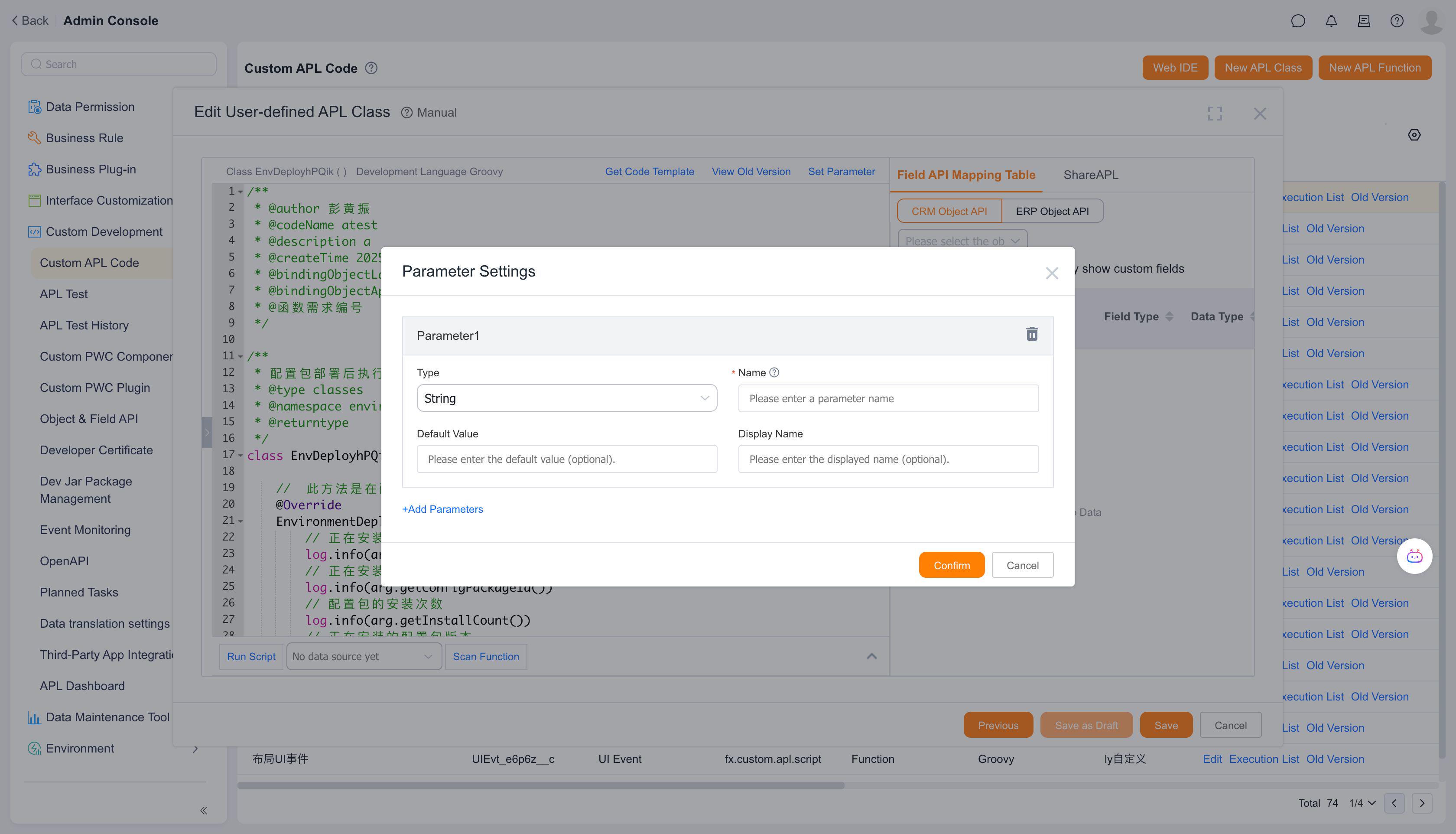This screenshot has height=834, width=1456.
Task: Click the Default Value input field
Action: pos(567,459)
